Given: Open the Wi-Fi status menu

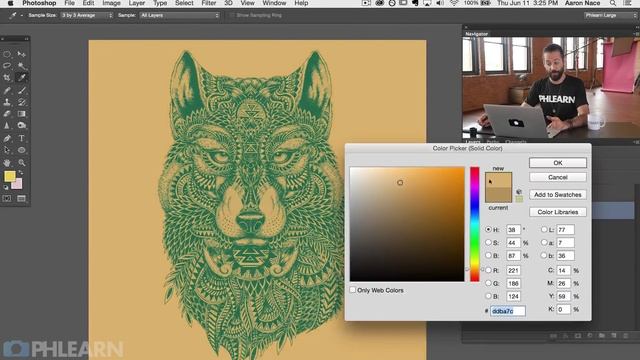Looking at the screenshot, I should (x=454, y=3).
